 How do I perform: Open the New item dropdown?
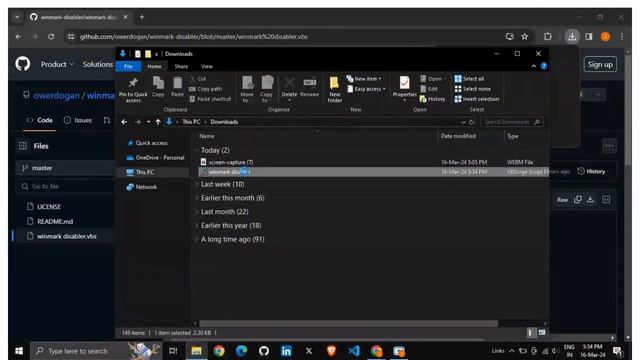pos(364,79)
